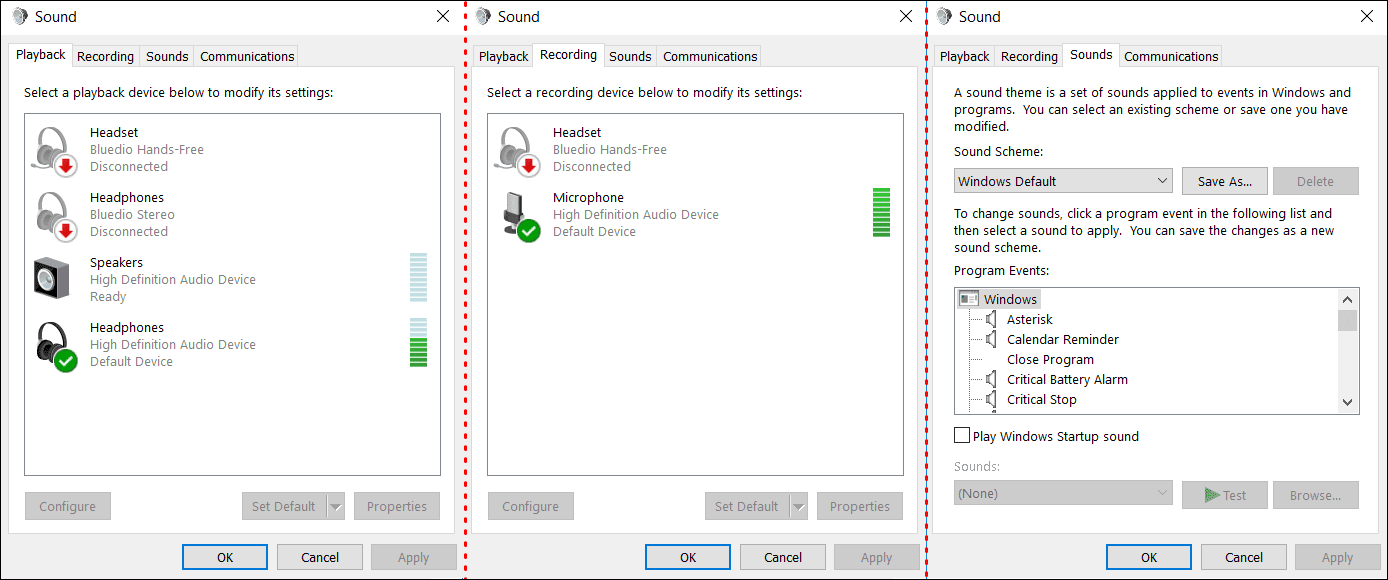Viewport: 1388px width, 580px height.
Task: Switch to Playback tab in Sounds window
Action: pos(964,56)
